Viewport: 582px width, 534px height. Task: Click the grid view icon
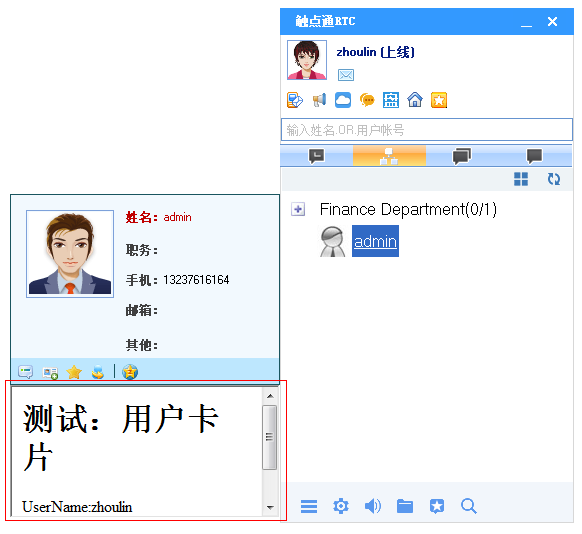click(x=521, y=179)
